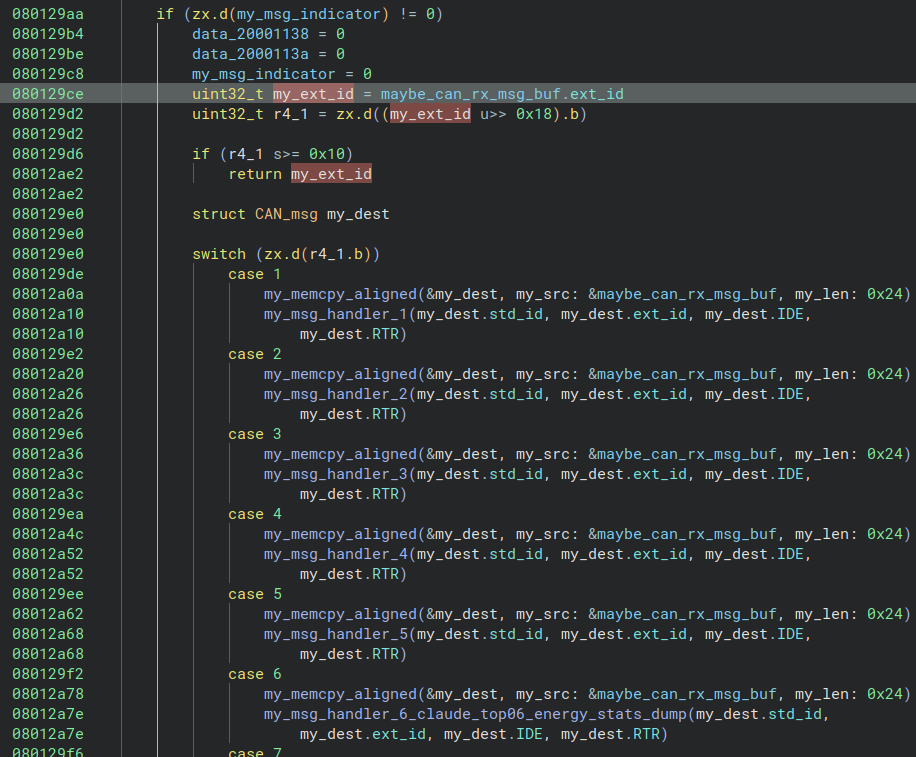Open the my_msg_handler_1 function

(x=335, y=314)
